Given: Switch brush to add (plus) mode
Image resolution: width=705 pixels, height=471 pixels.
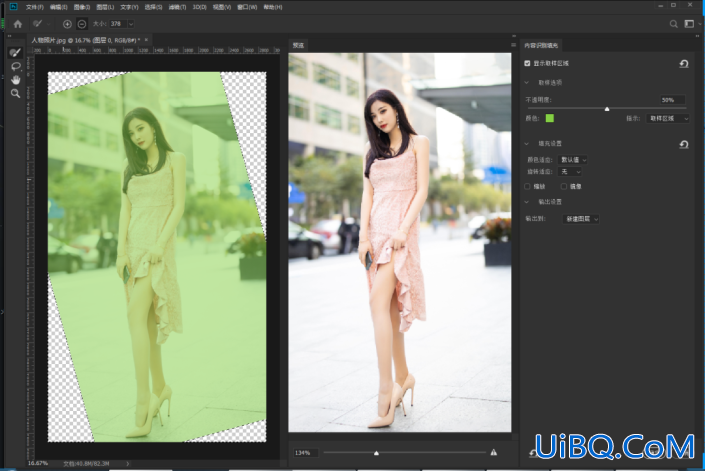Looking at the screenshot, I should (67, 24).
